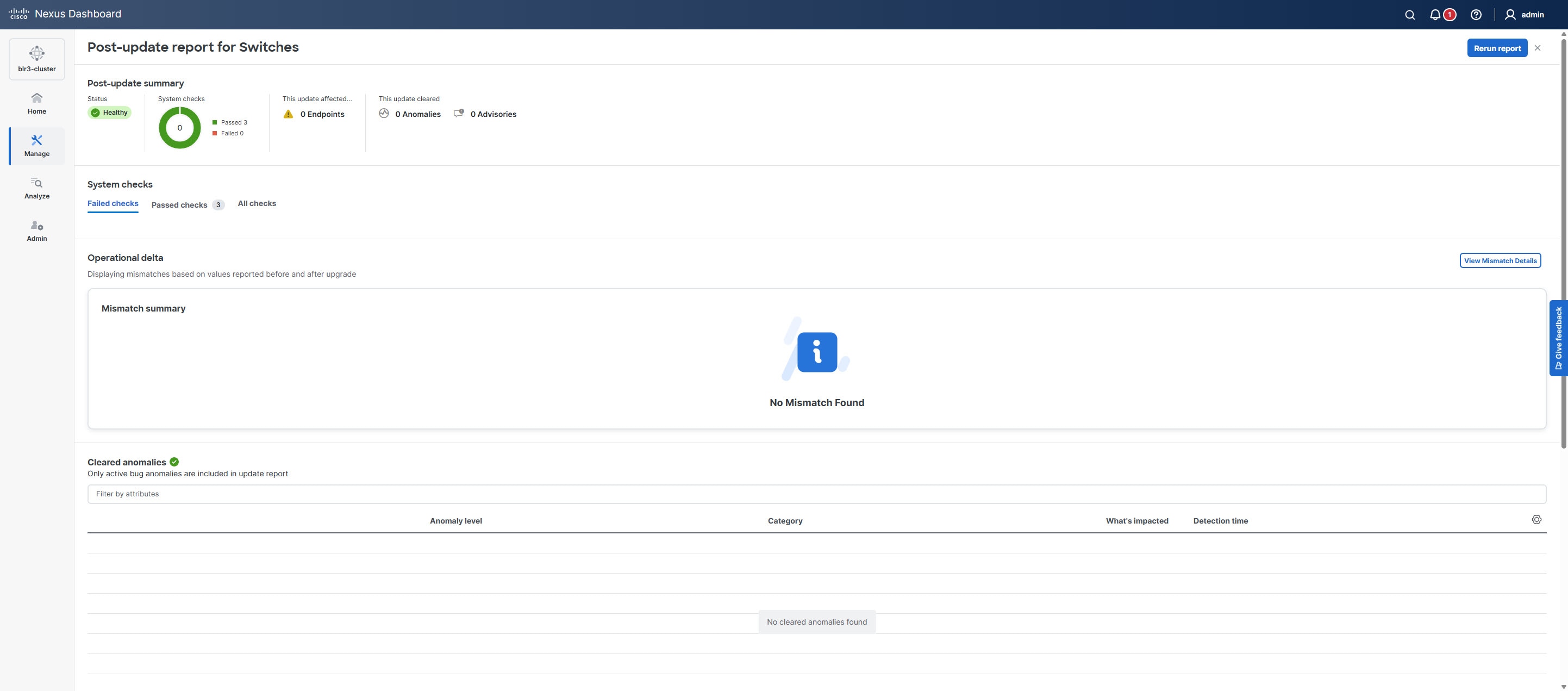1568x691 pixels.
Task: Go to Home in sidebar
Action: 36,103
